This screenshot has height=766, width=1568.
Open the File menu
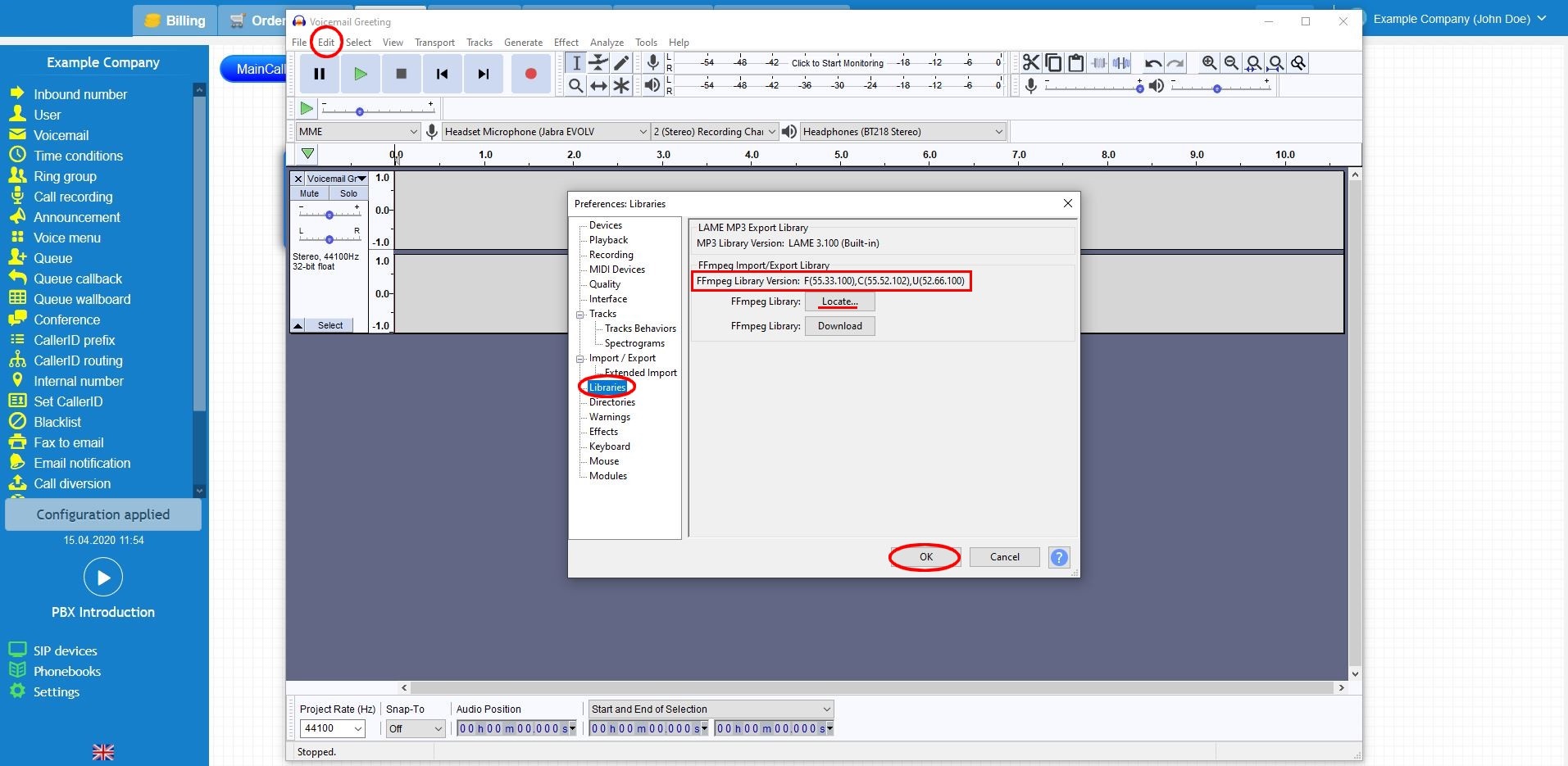299,43
